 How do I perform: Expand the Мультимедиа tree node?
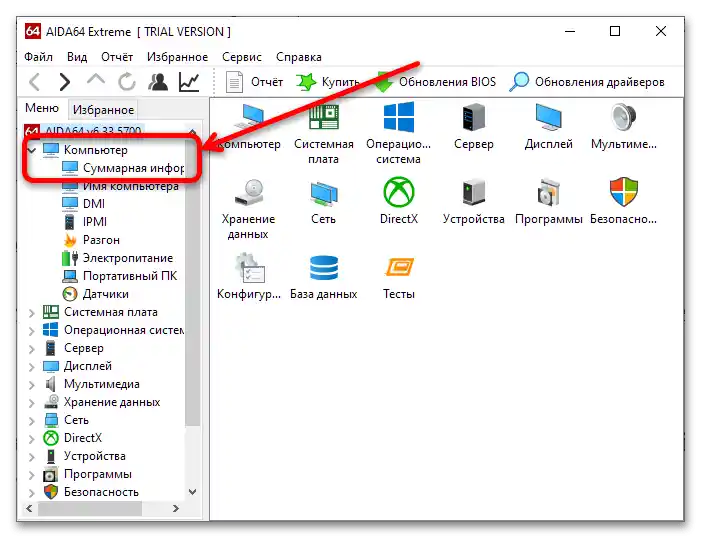click(x=31, y=385)
